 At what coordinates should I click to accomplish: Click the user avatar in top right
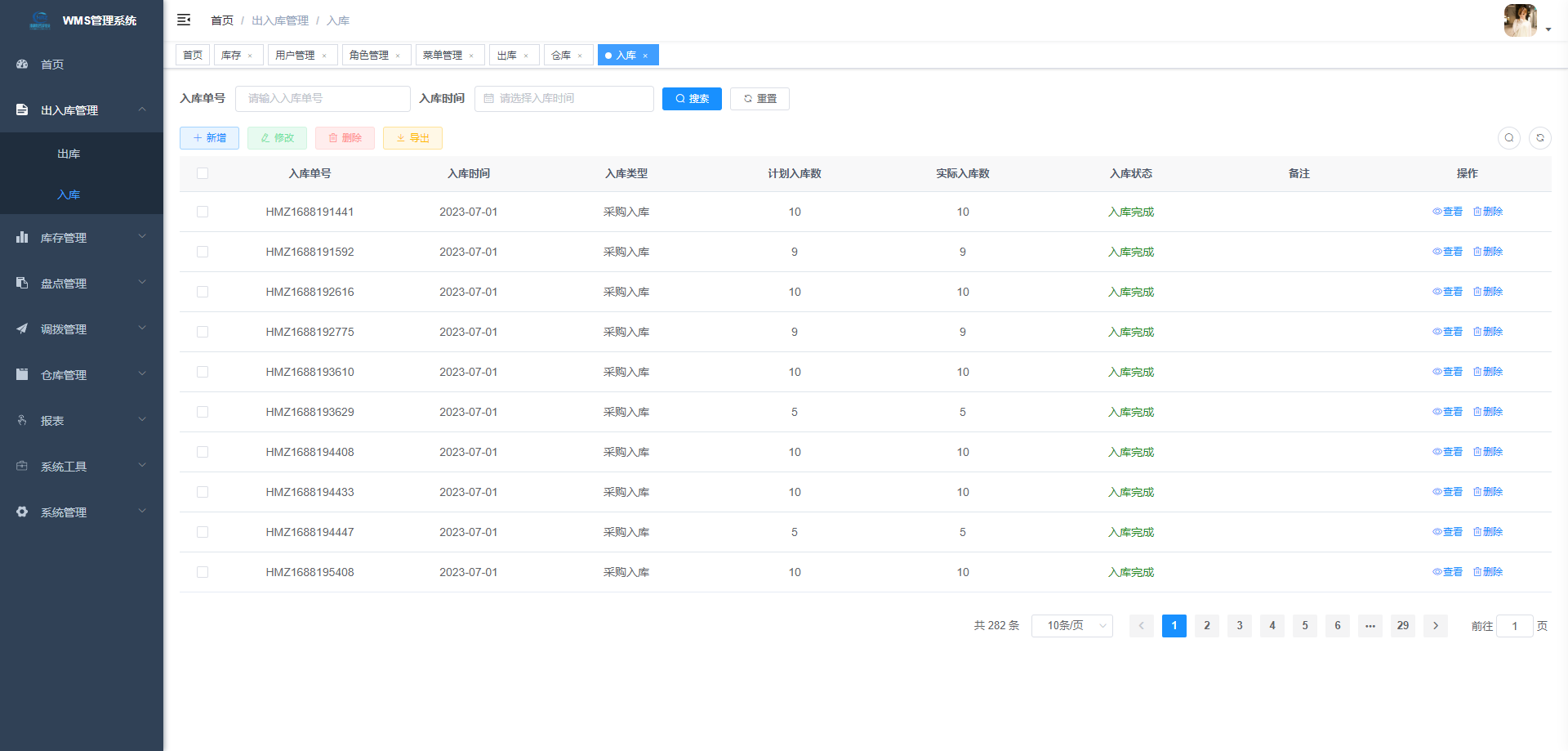click(x=1520, y=20)
